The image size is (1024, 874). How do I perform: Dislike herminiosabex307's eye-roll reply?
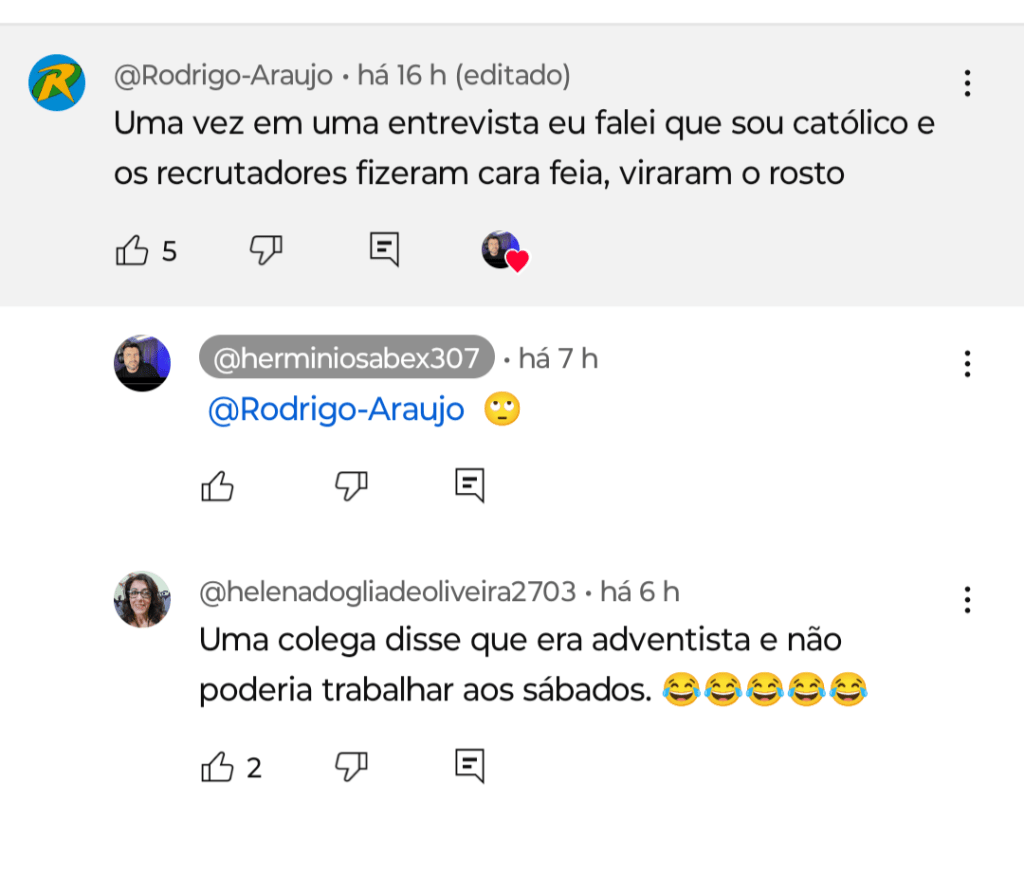click(x=350, y=486)
